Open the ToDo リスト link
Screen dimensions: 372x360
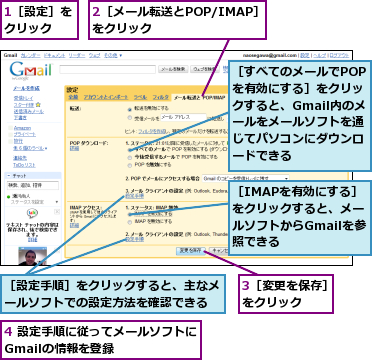(24, 165)
